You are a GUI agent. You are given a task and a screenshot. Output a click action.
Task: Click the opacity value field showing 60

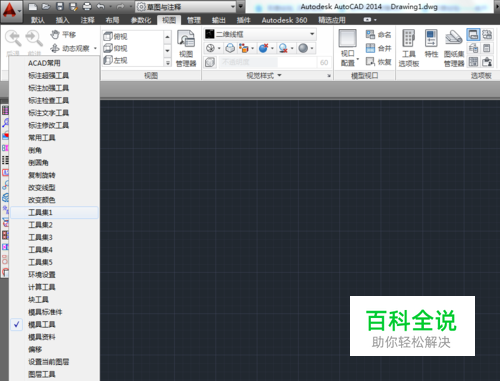tap(324, 62)
